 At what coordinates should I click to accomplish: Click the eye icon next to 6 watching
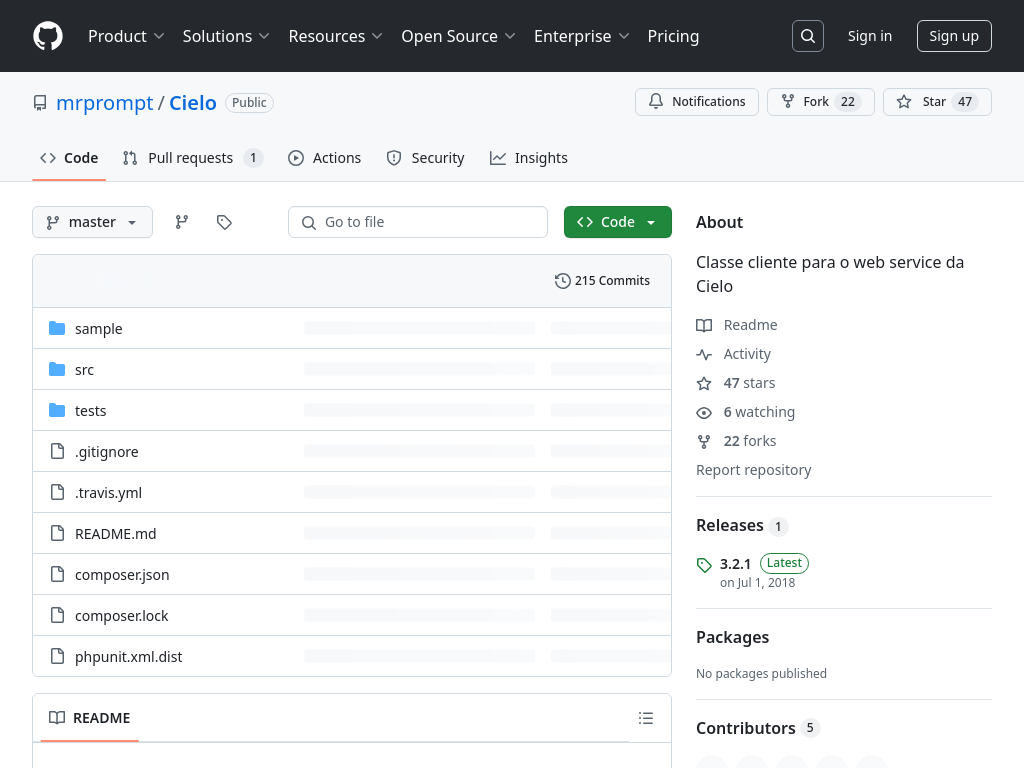pos(704,413)
